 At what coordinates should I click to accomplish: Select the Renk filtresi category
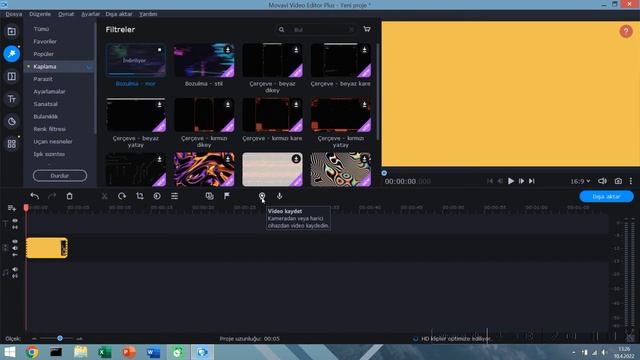tap(49, 129)
